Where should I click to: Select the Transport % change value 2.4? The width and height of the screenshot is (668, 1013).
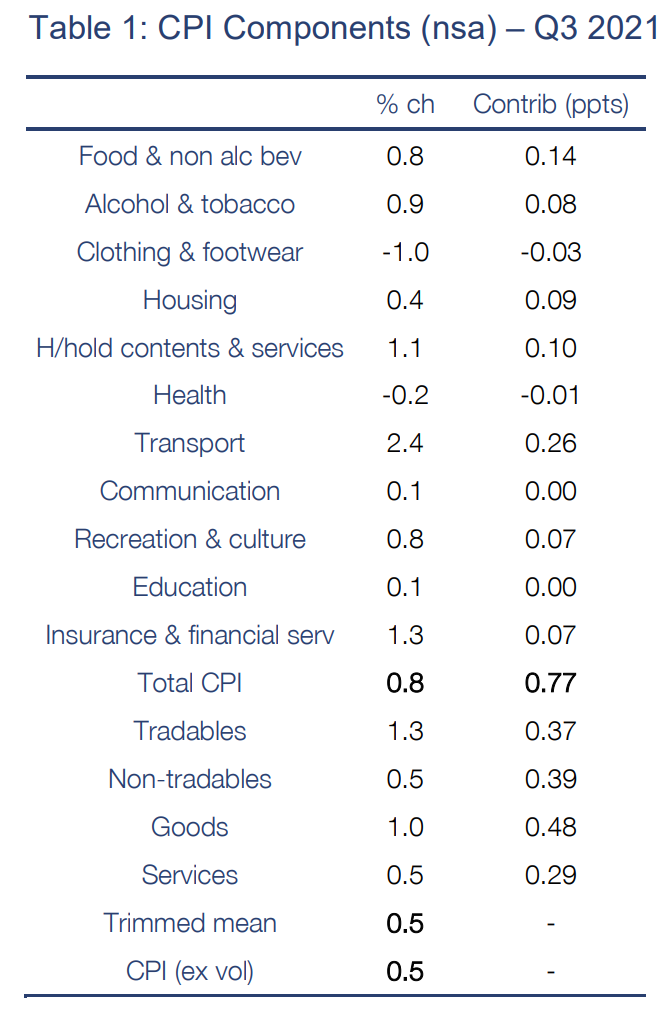pyautogui.click(x=405, y=443)
